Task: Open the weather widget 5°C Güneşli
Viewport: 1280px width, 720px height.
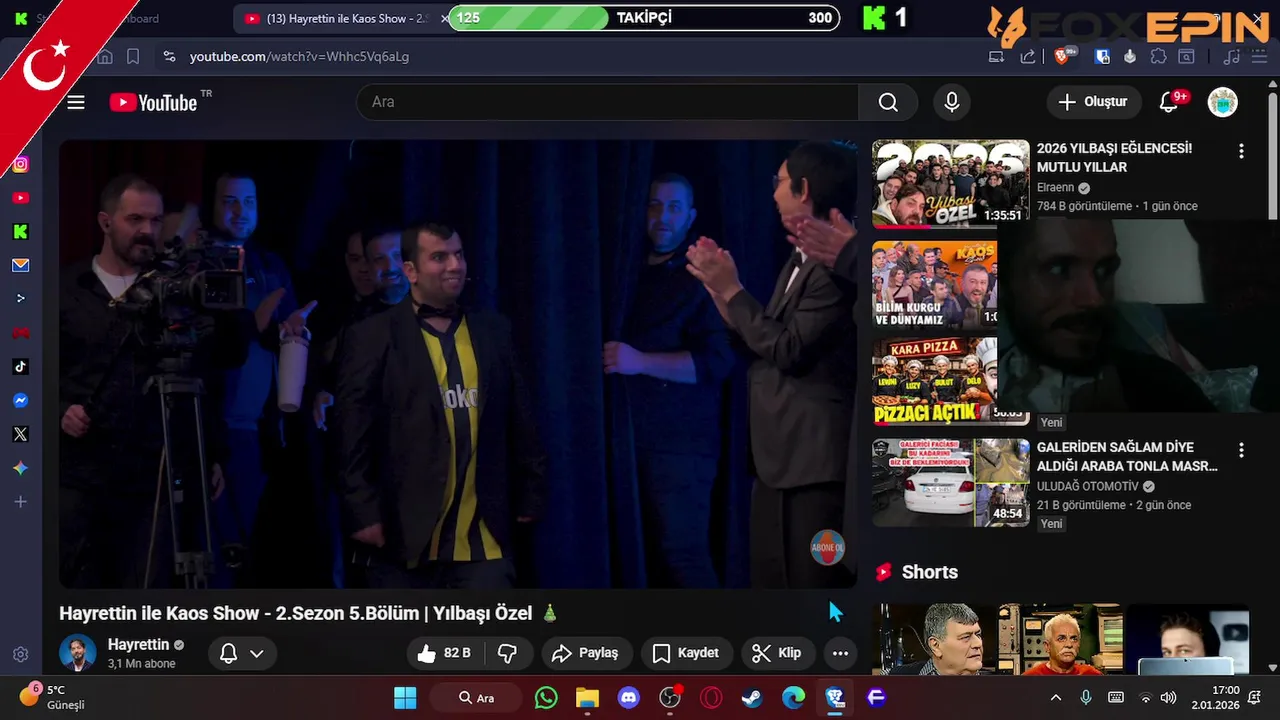Action: coord(50,697)
